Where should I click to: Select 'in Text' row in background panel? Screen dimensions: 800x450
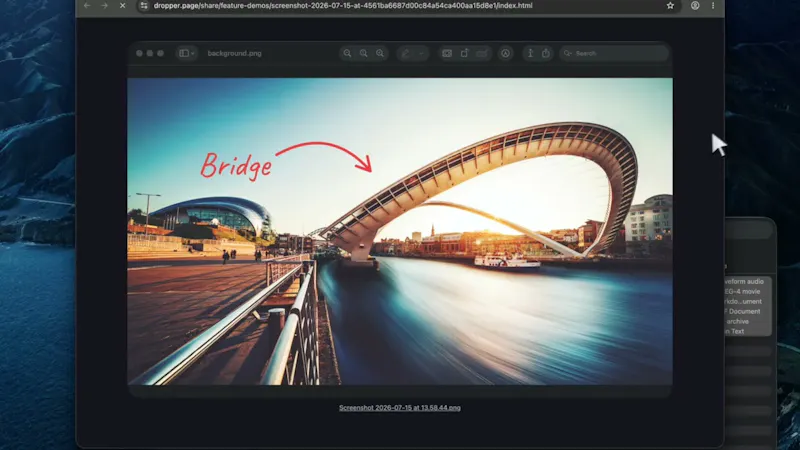click(748, 331)
